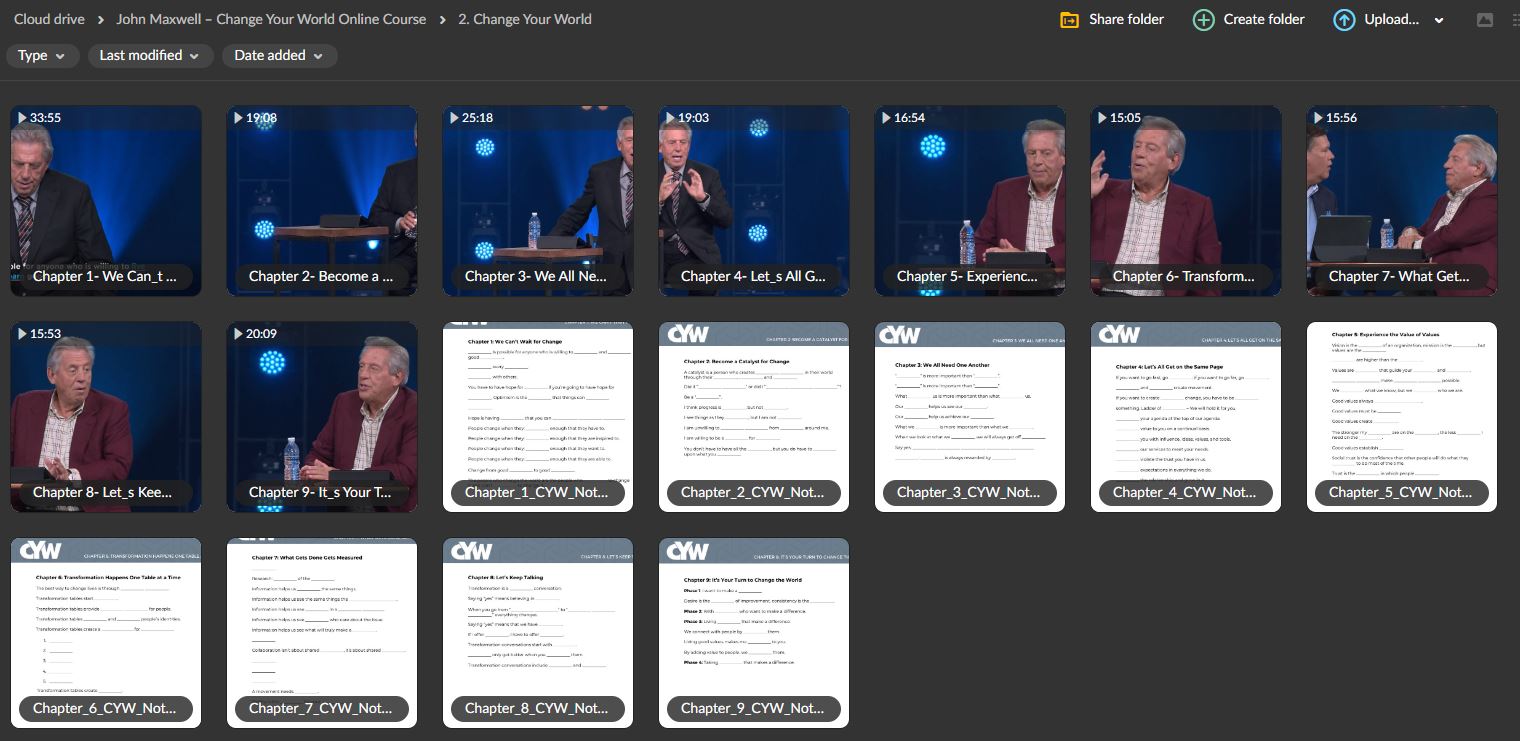Open the Last modified dropdown

tap(150, 56)
